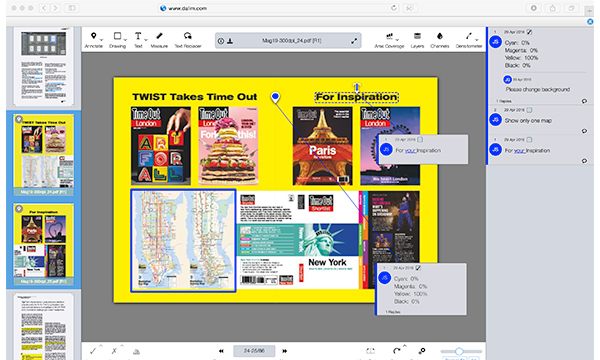The height and width of the screenshot is (360, 600).
Task: Expand document view with fullscreen arrows icon
Action: [354, 41]
